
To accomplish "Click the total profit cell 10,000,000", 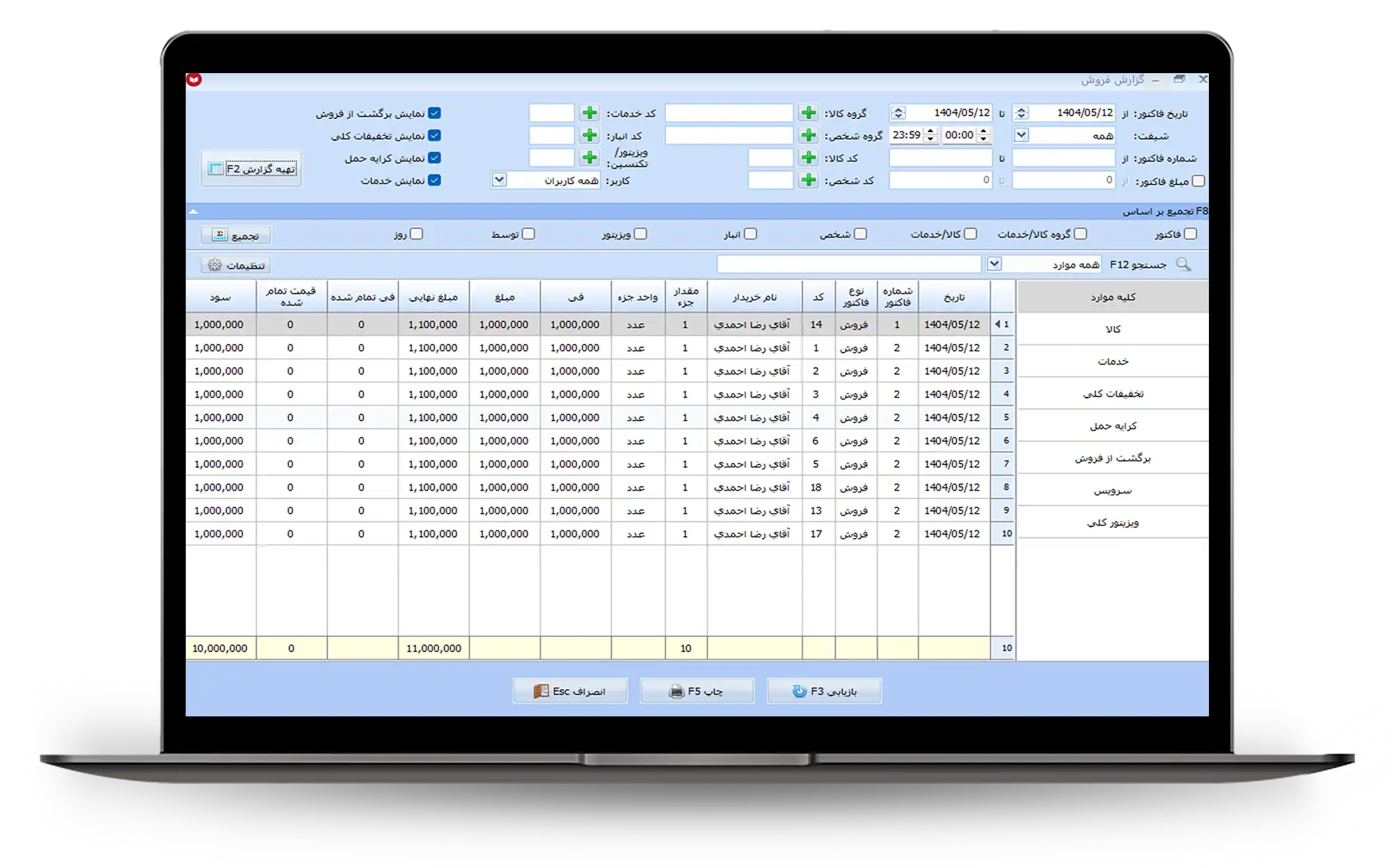I will tap(220, 648).
